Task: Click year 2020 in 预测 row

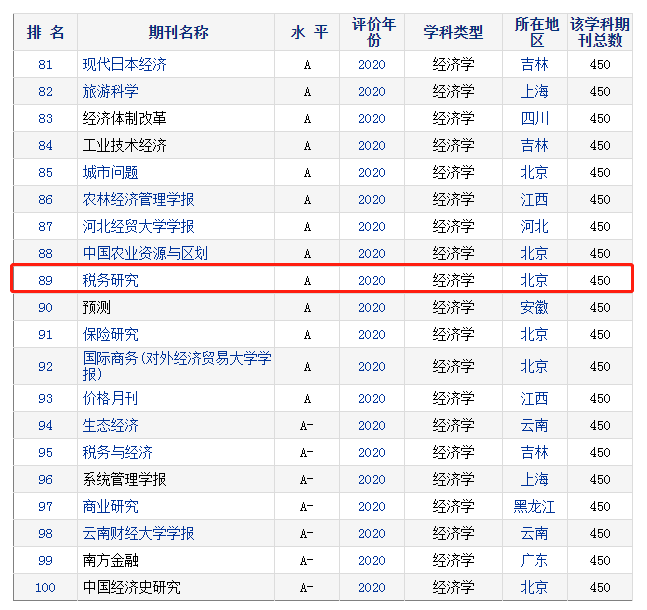Action: pos(372,307)
